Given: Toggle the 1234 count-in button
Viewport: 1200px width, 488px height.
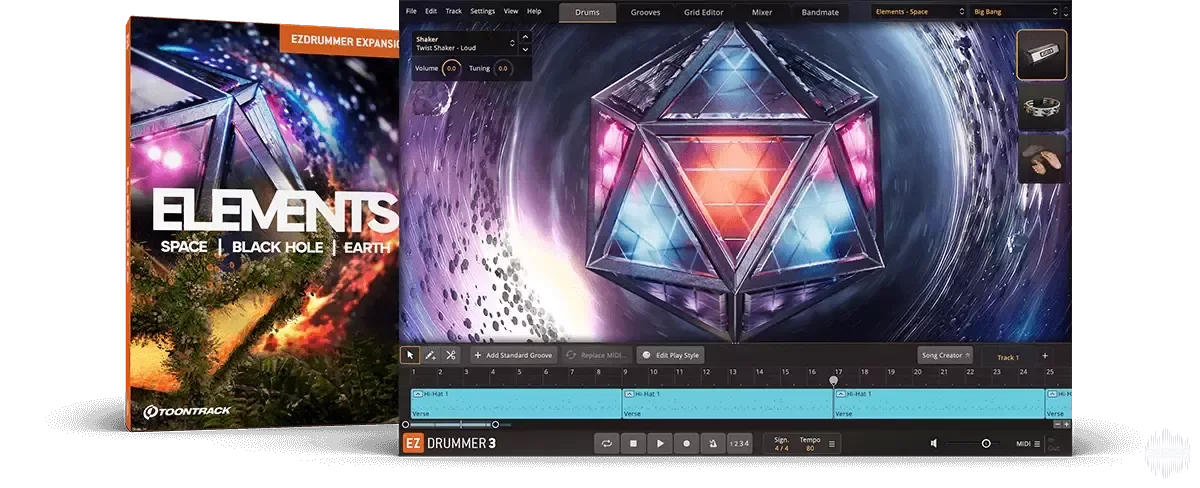Looking at the screenshot, I should click(x=739, y=443).
